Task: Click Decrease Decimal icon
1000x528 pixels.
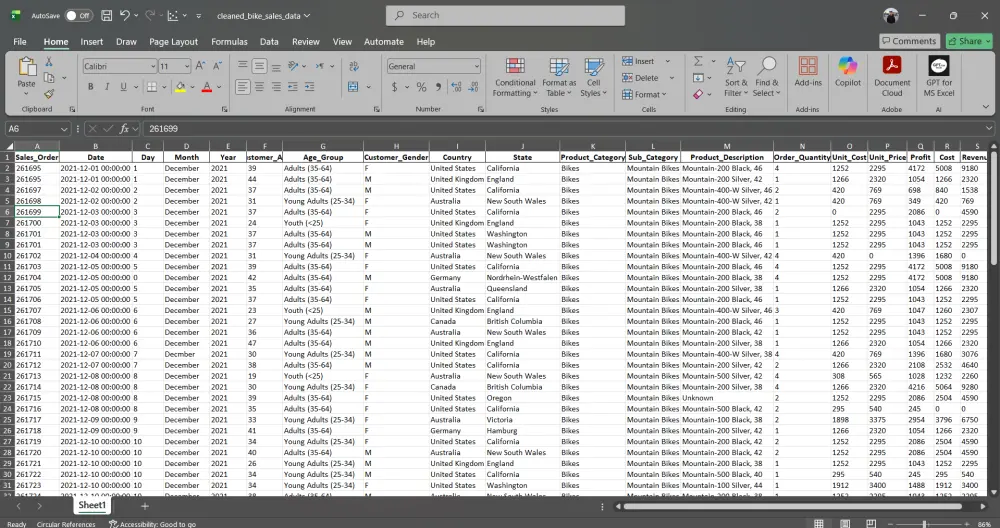Action: tap(473, 87)
